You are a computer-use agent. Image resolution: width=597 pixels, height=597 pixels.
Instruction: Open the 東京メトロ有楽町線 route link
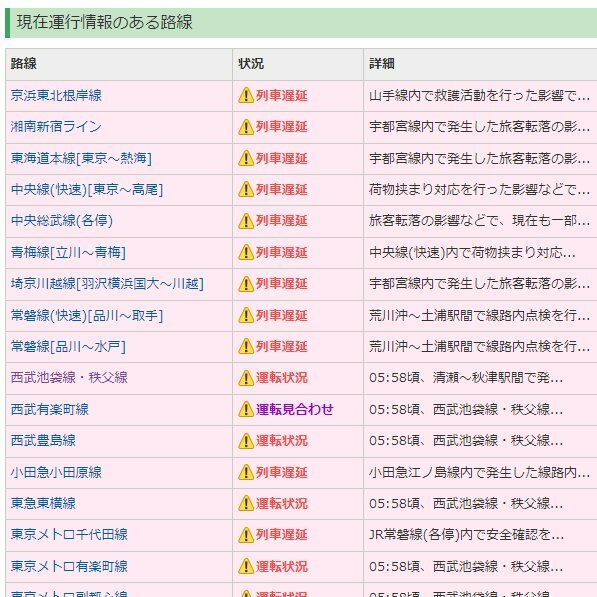click(69, 566)
